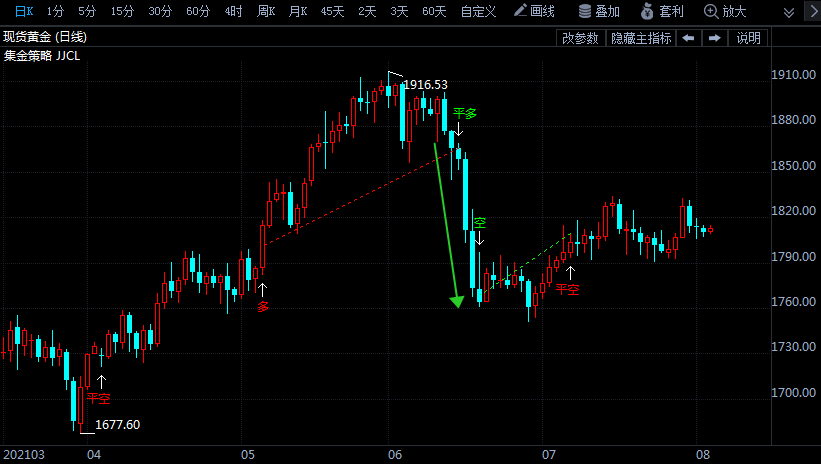Screen dimensions: 821x464
Task: Click the 改参数 button
Action: click(580, 38)
